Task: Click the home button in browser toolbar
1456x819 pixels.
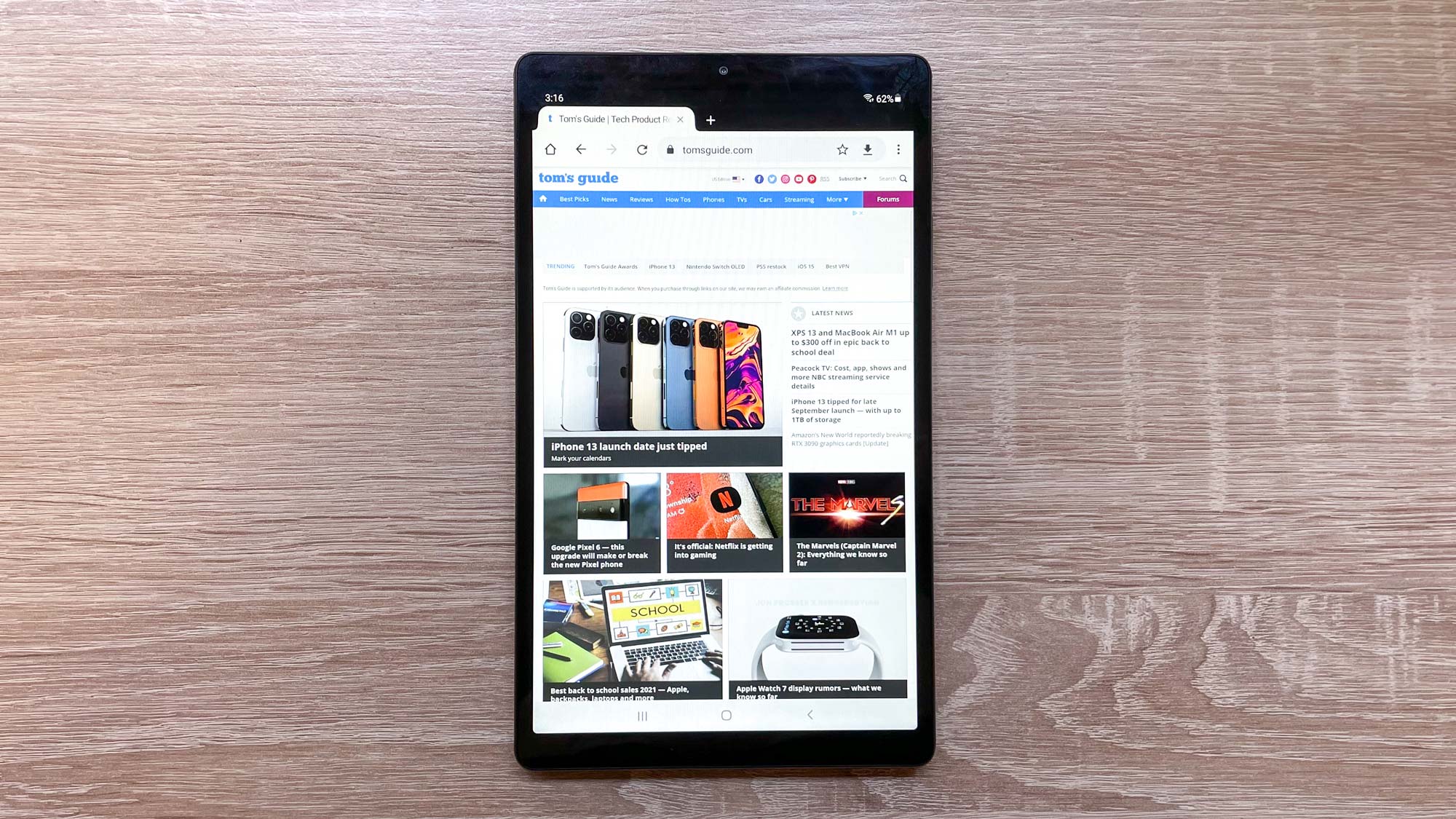Action: click(552, 150)
